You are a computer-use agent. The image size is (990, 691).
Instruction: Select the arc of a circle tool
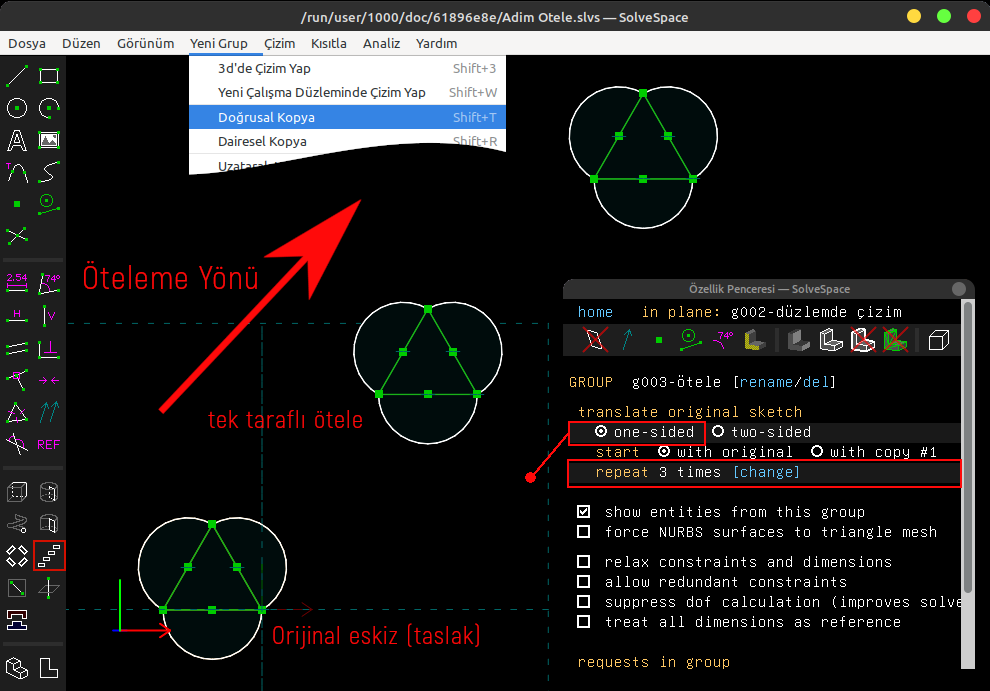pos(49,108)
